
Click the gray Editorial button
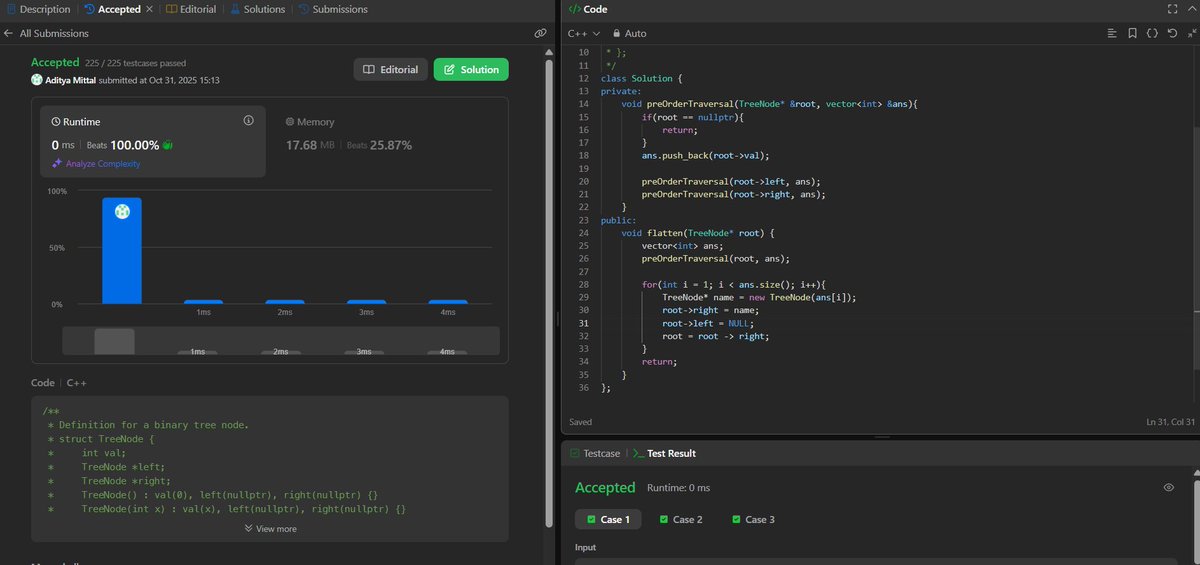[x=390, y=69]
